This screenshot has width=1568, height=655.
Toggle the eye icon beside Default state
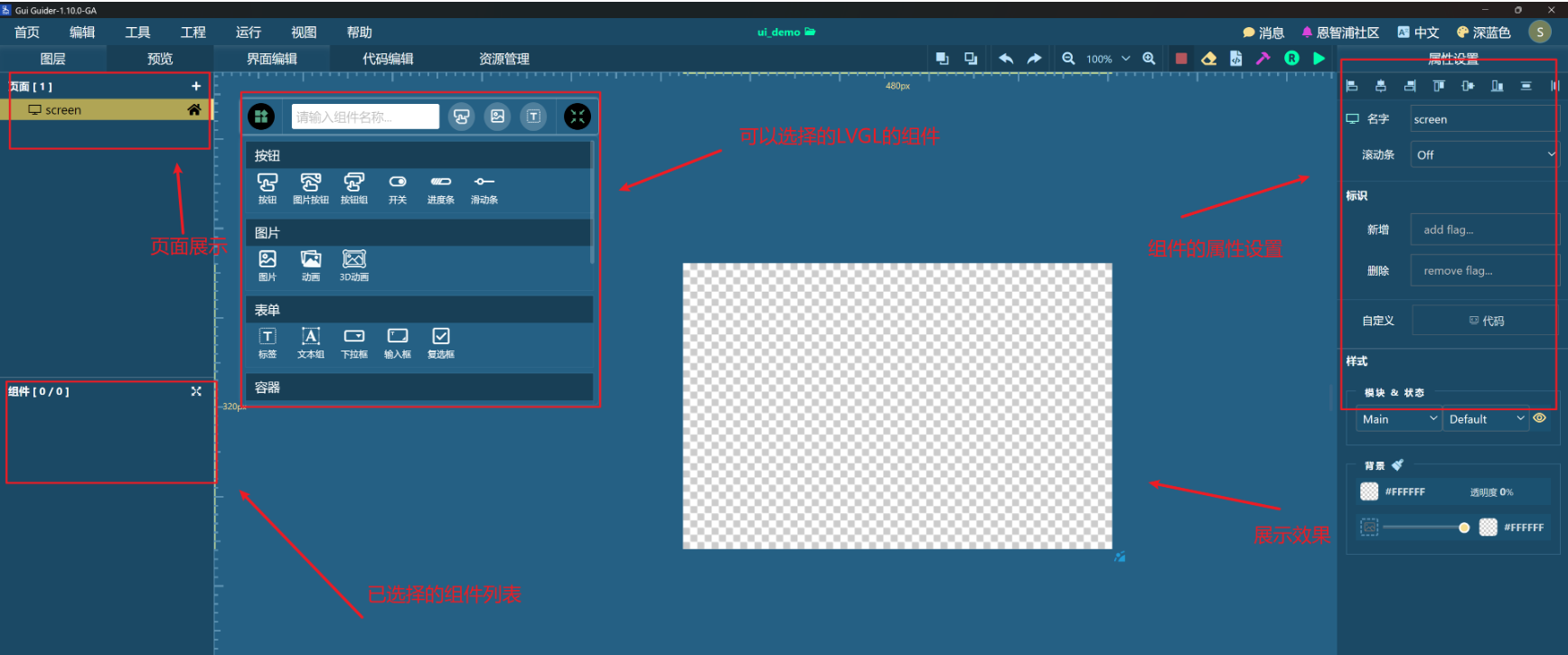click(x=1540, y=418)
